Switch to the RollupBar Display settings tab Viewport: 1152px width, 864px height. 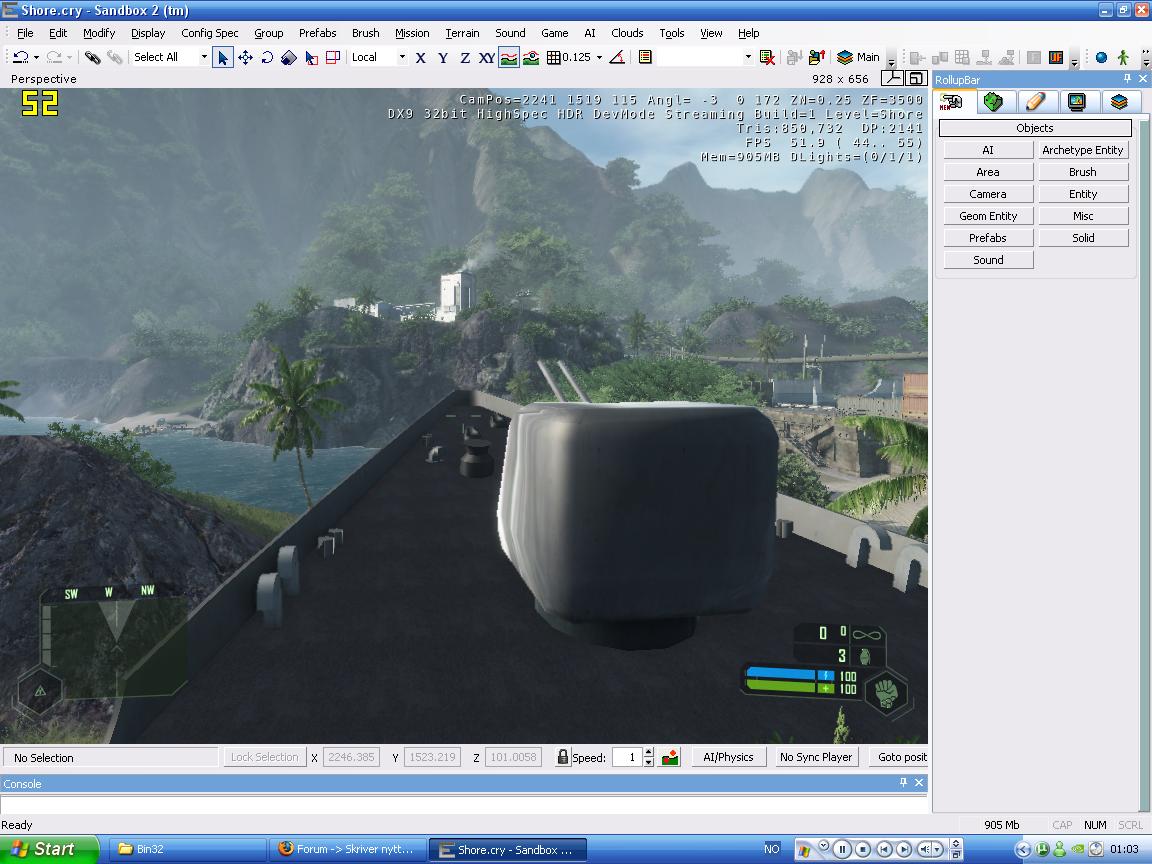click(1077, 102)
